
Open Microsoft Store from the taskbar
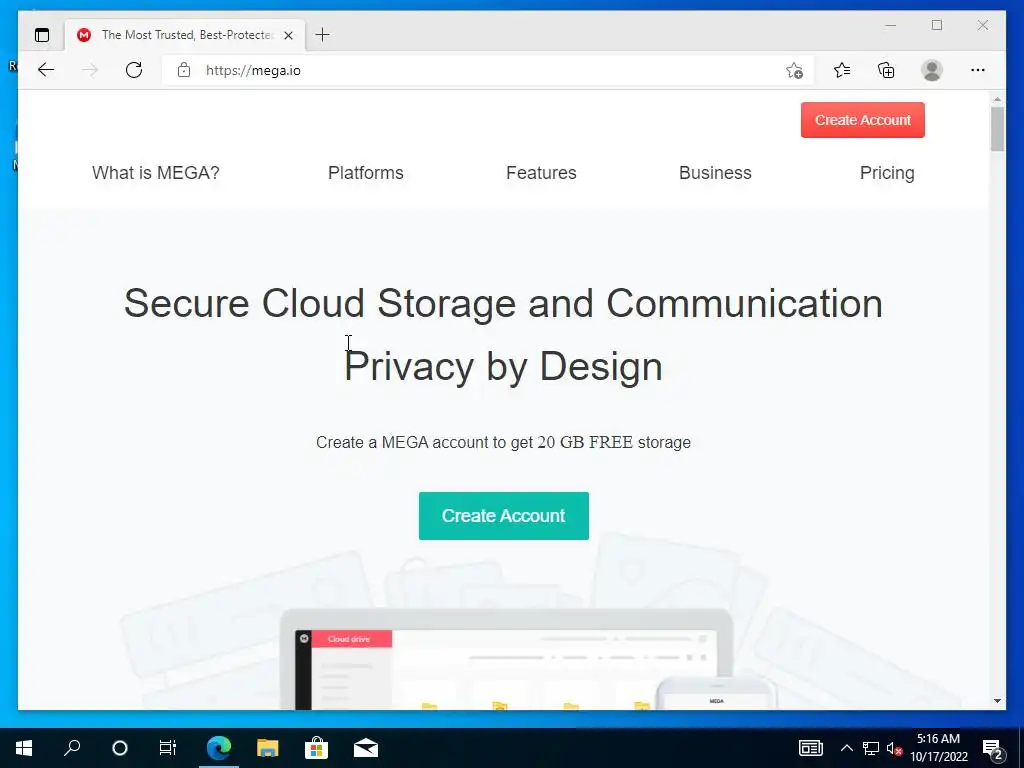coord(316,748)
